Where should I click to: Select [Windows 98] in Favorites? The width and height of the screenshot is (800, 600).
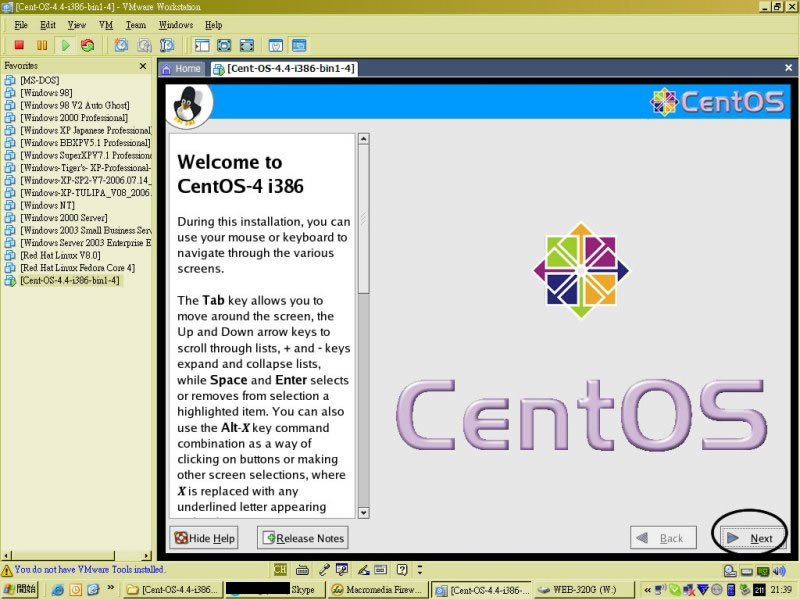pos(46,93)
